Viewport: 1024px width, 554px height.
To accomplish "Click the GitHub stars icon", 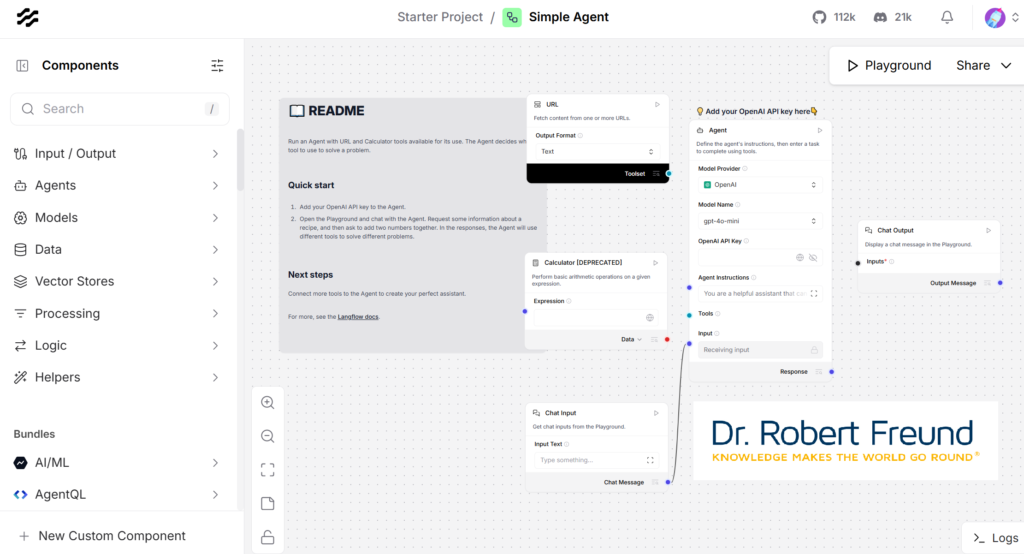I will pyautogui.click(x=819, y=17).
